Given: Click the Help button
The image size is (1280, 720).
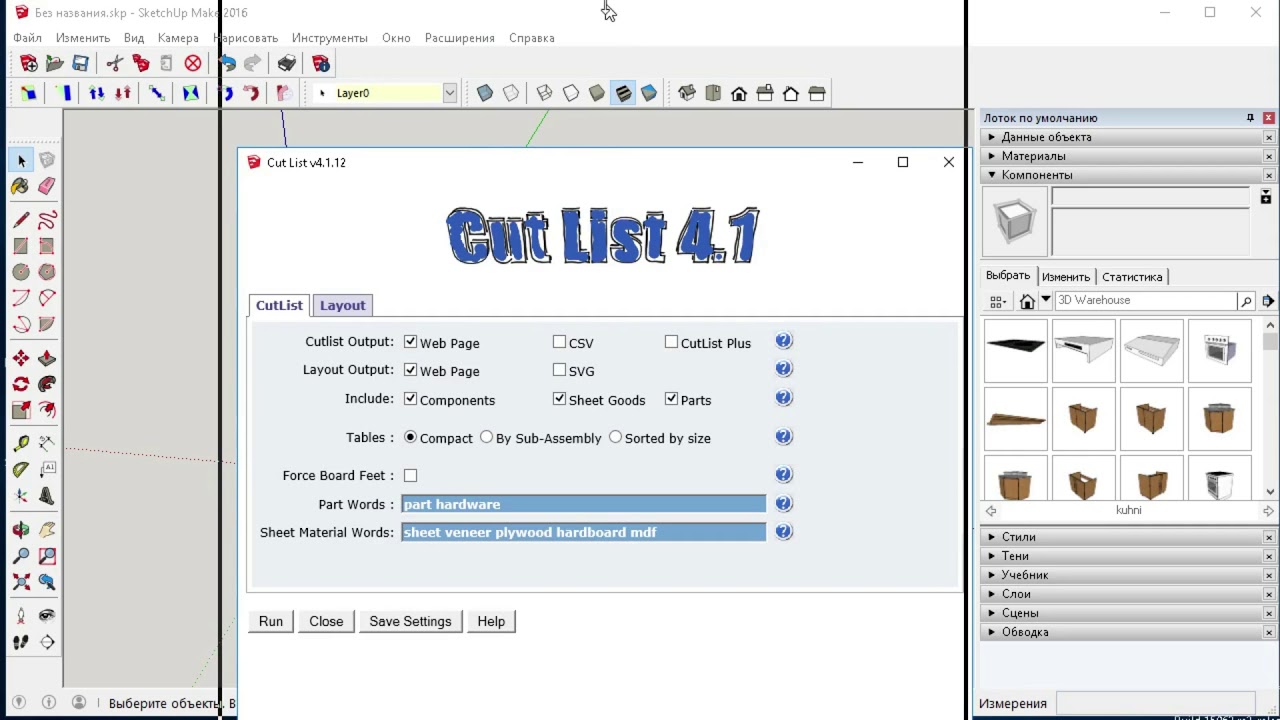Looking at the screenshot, I should 491,621.
